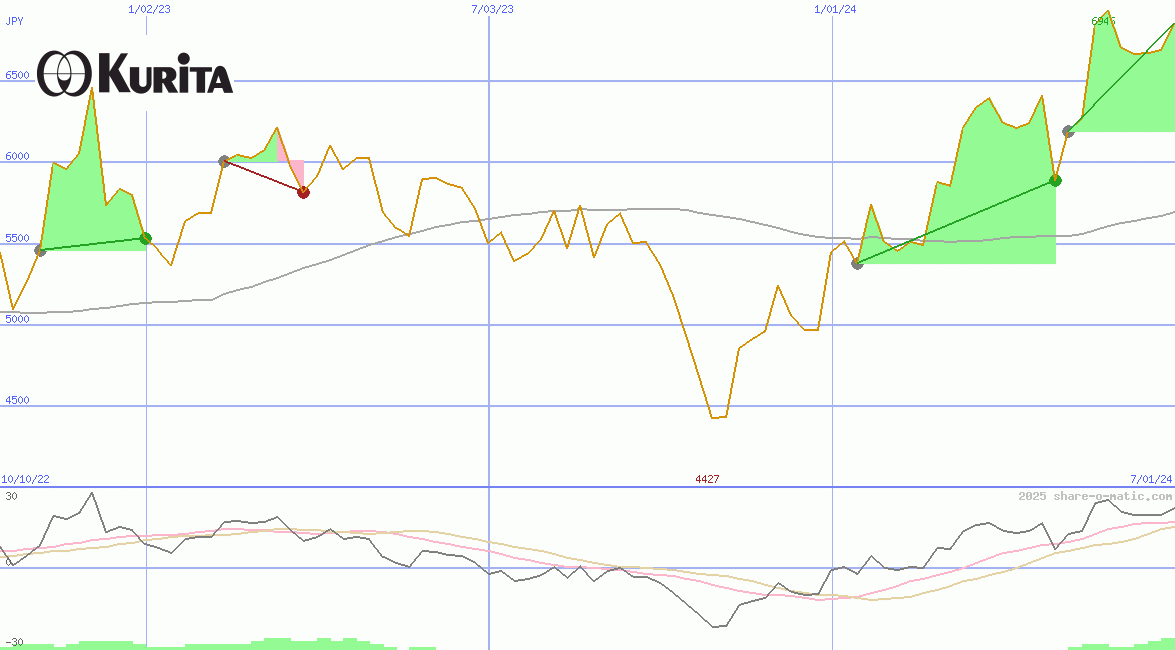Click the 6945 high price label

tap(1104, 21)
